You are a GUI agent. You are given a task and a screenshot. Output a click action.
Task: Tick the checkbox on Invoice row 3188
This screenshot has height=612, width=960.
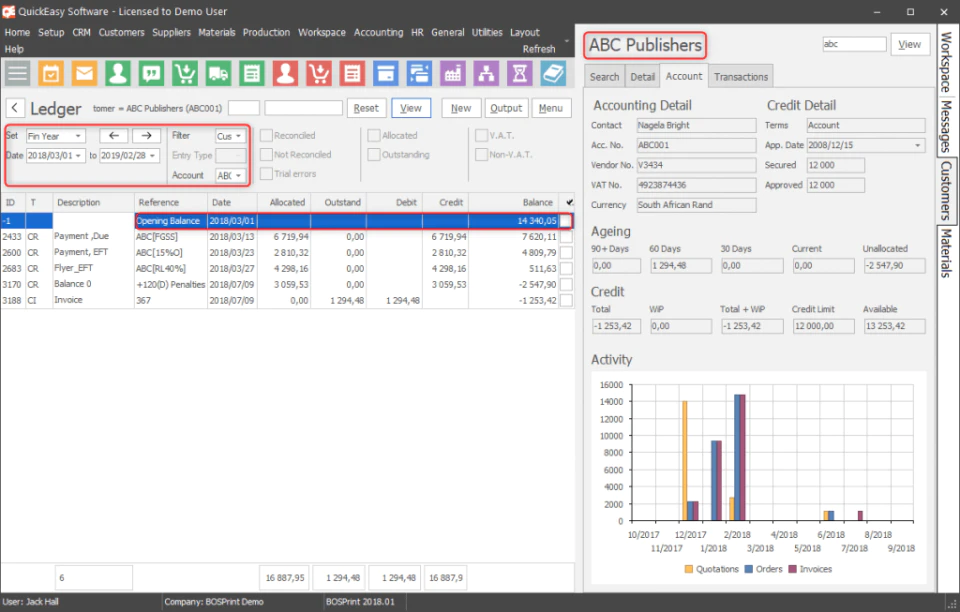coord(566,300)
